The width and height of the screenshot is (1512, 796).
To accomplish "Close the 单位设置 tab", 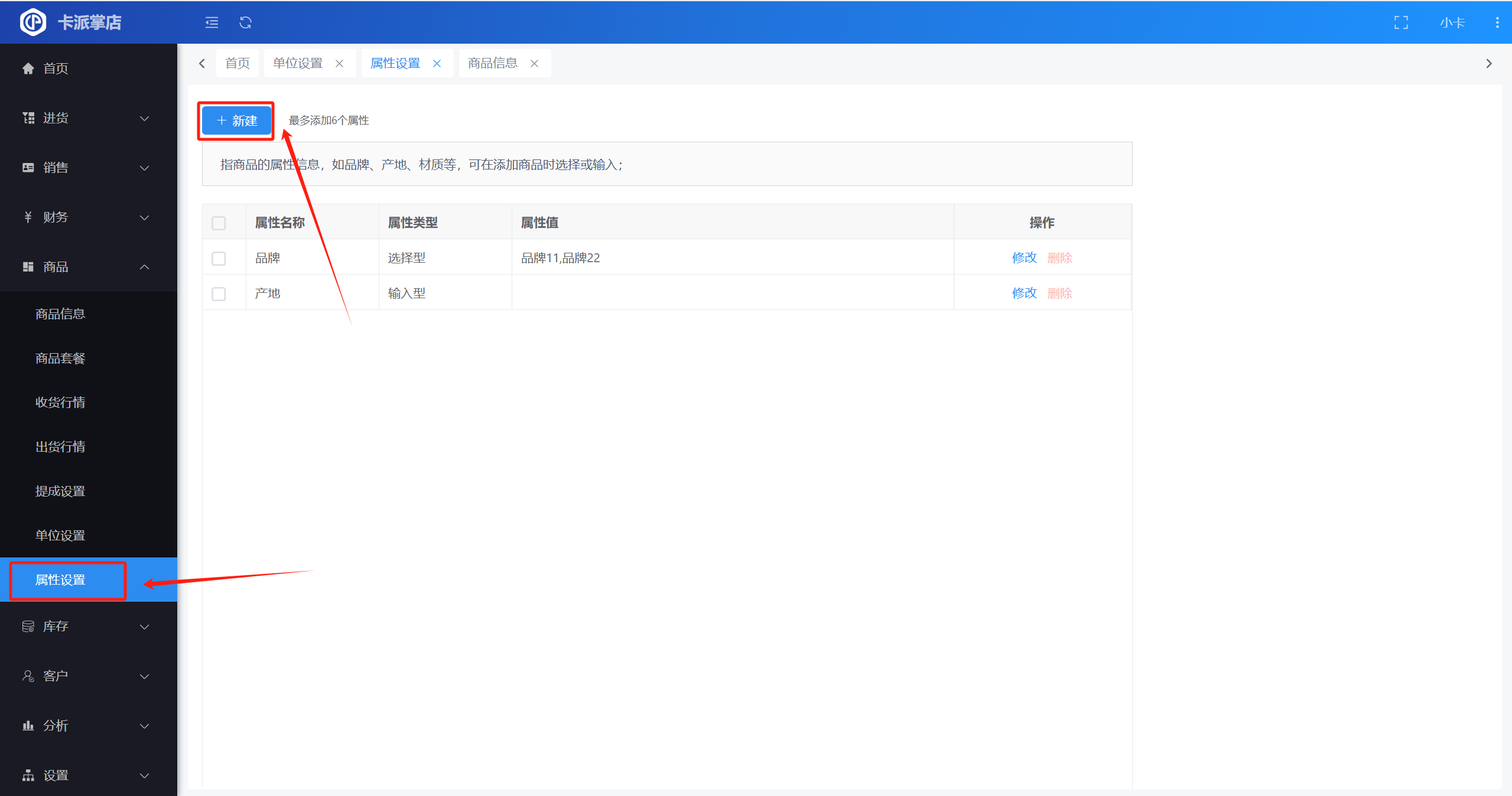I will pos(340,63).
